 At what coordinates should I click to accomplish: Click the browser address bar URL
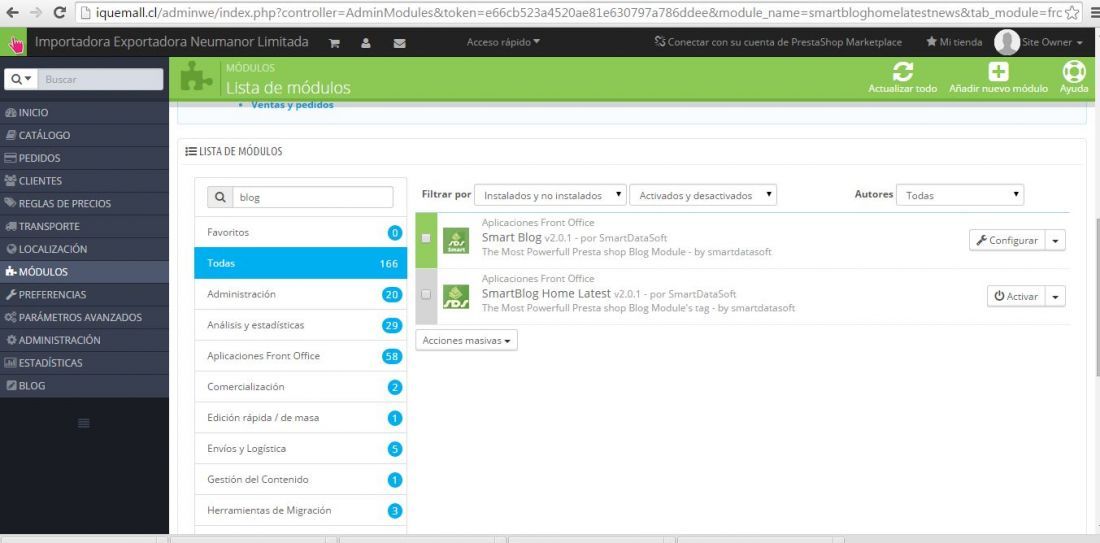pos(578,12)
